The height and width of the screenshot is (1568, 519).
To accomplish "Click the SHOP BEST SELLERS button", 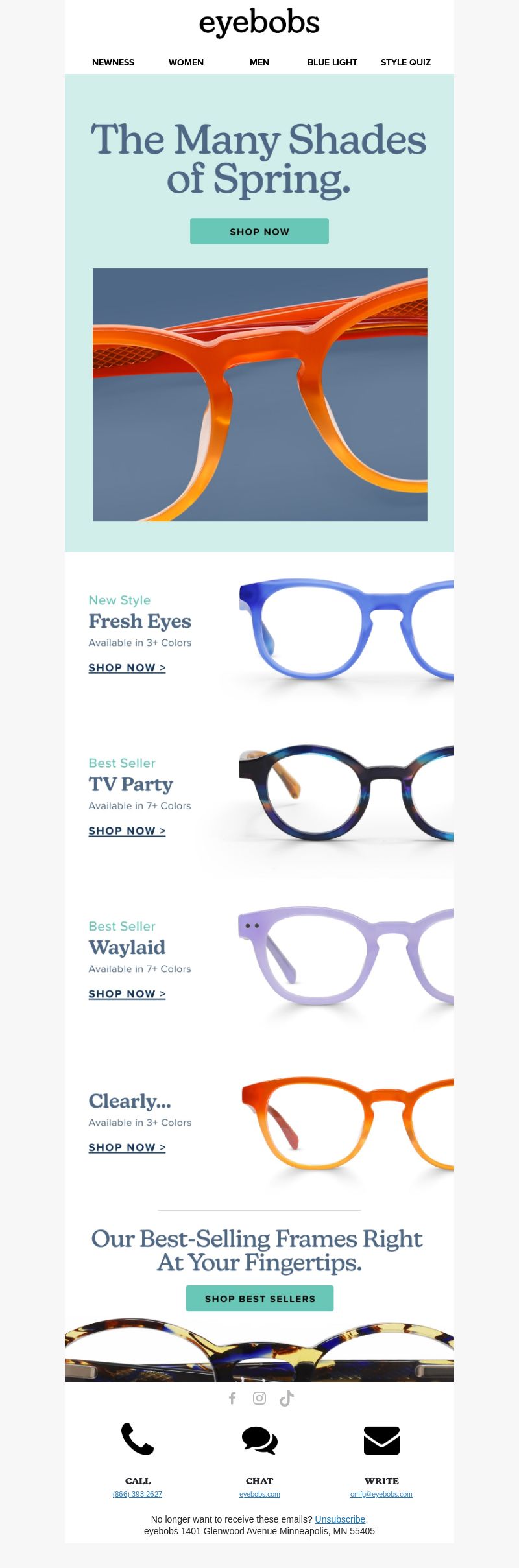I will (x=259, y=1298).
